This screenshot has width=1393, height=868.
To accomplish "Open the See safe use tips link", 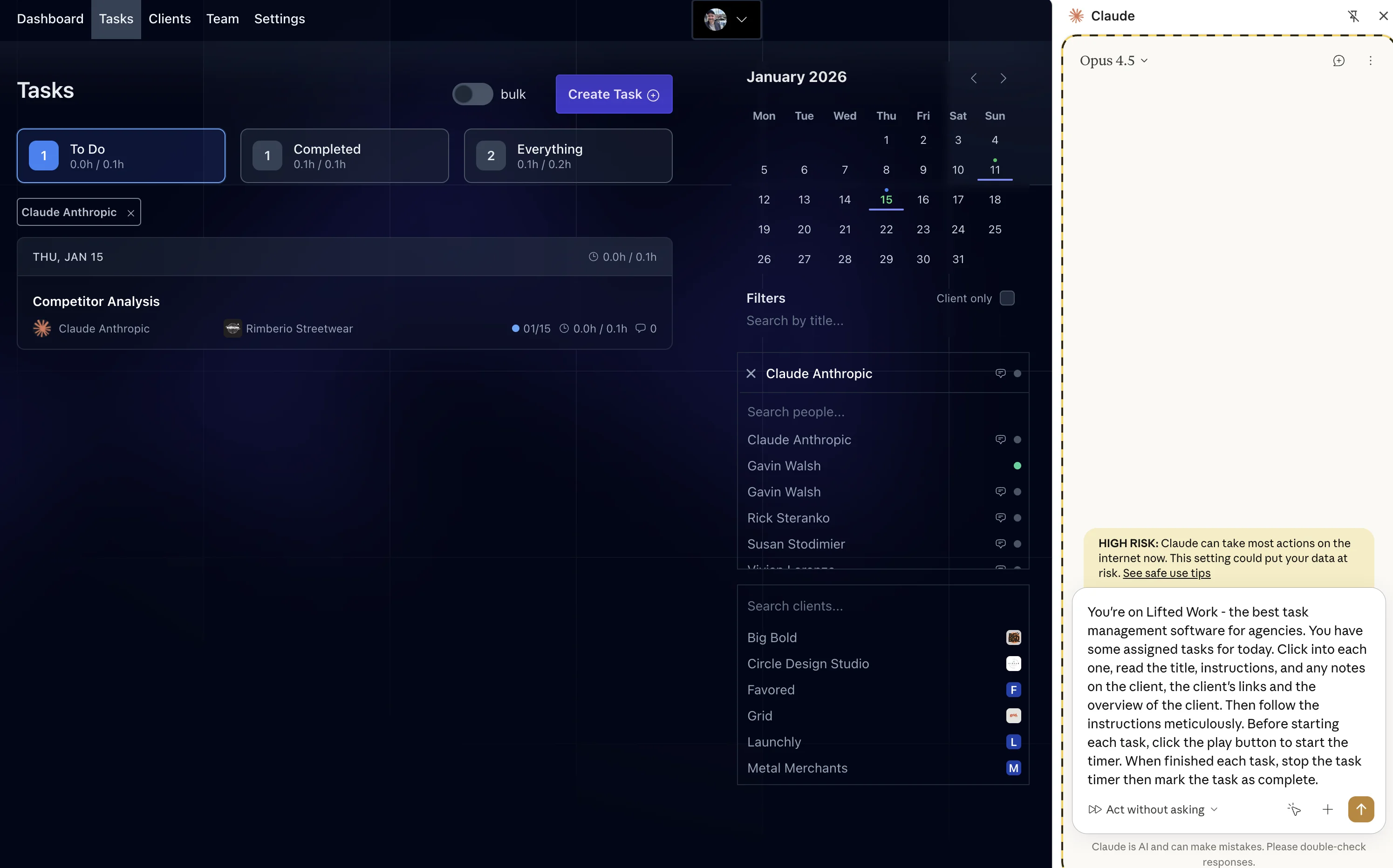I will 1166,573.
